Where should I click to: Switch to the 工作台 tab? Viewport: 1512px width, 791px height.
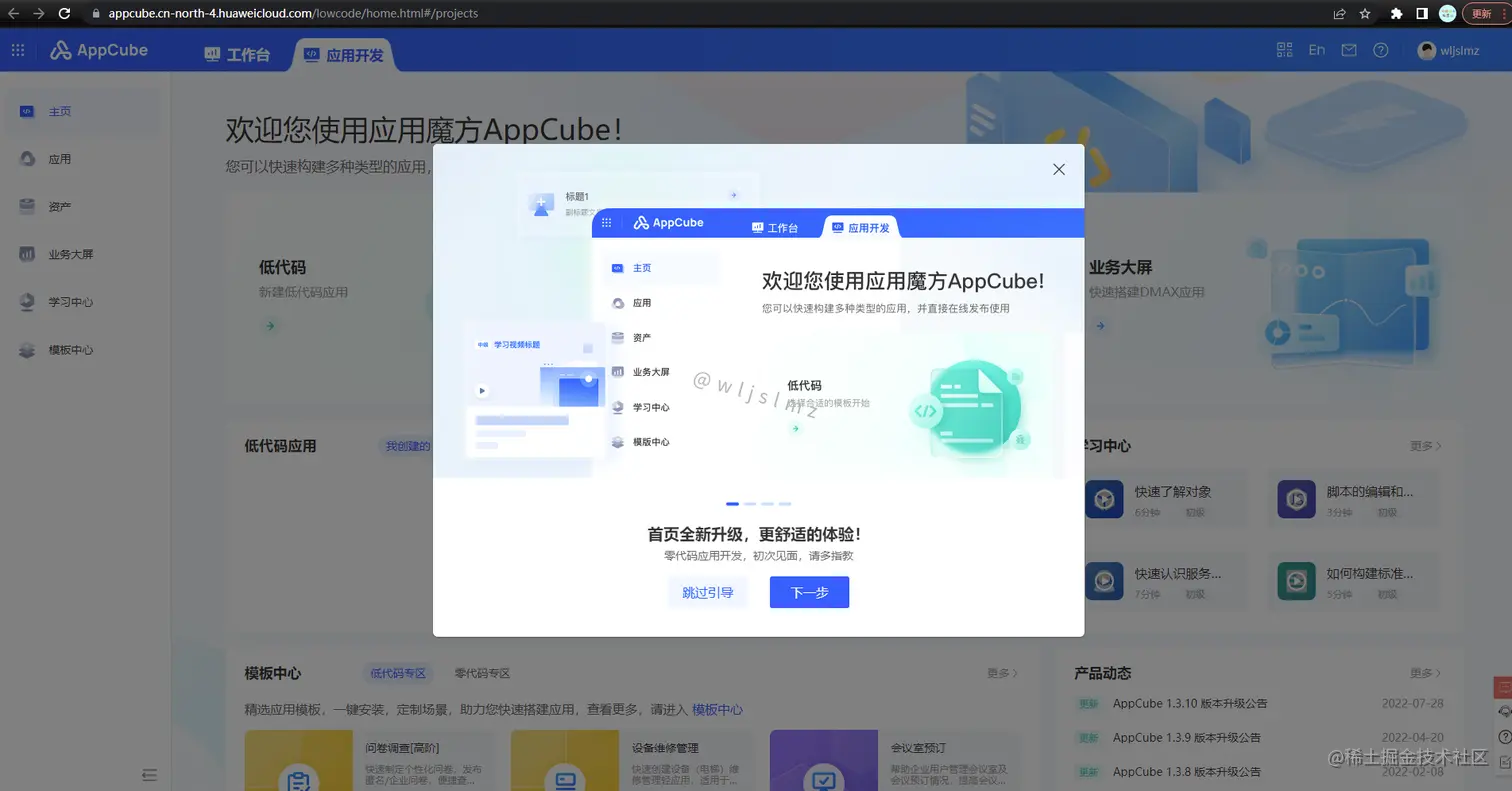click(x=237, y=55)
